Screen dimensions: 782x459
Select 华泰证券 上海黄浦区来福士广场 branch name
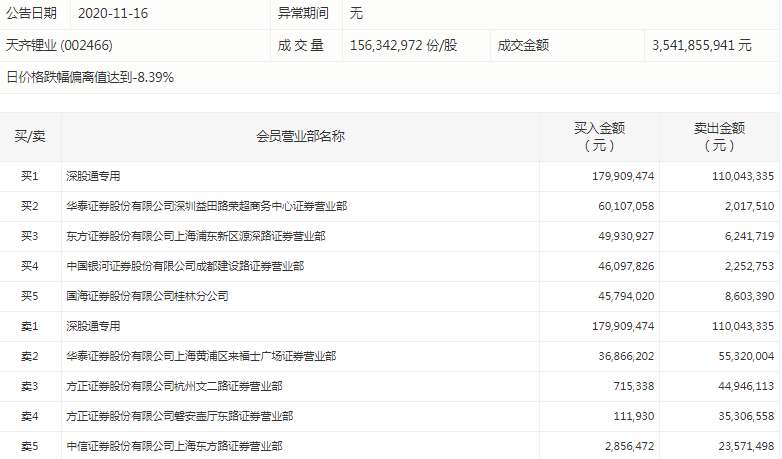201,356
